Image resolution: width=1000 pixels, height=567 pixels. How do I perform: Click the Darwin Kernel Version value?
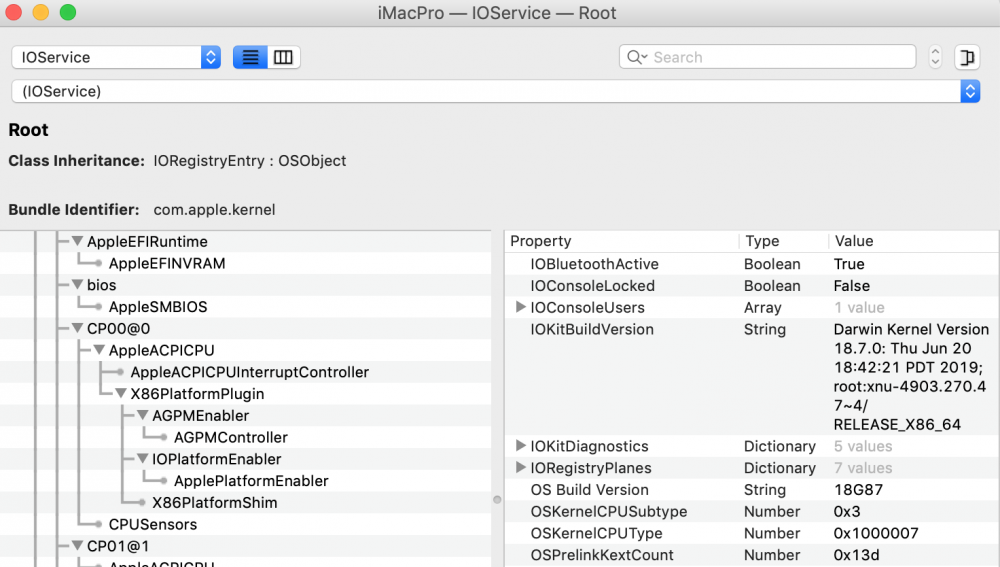[911, 377]
